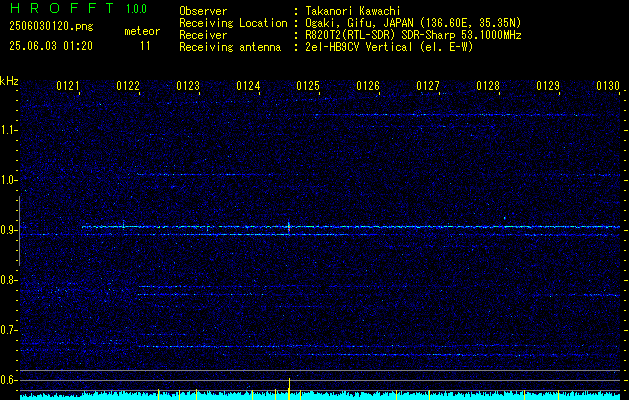
Task: Click the Observer field label
Action: click(203, 11)
